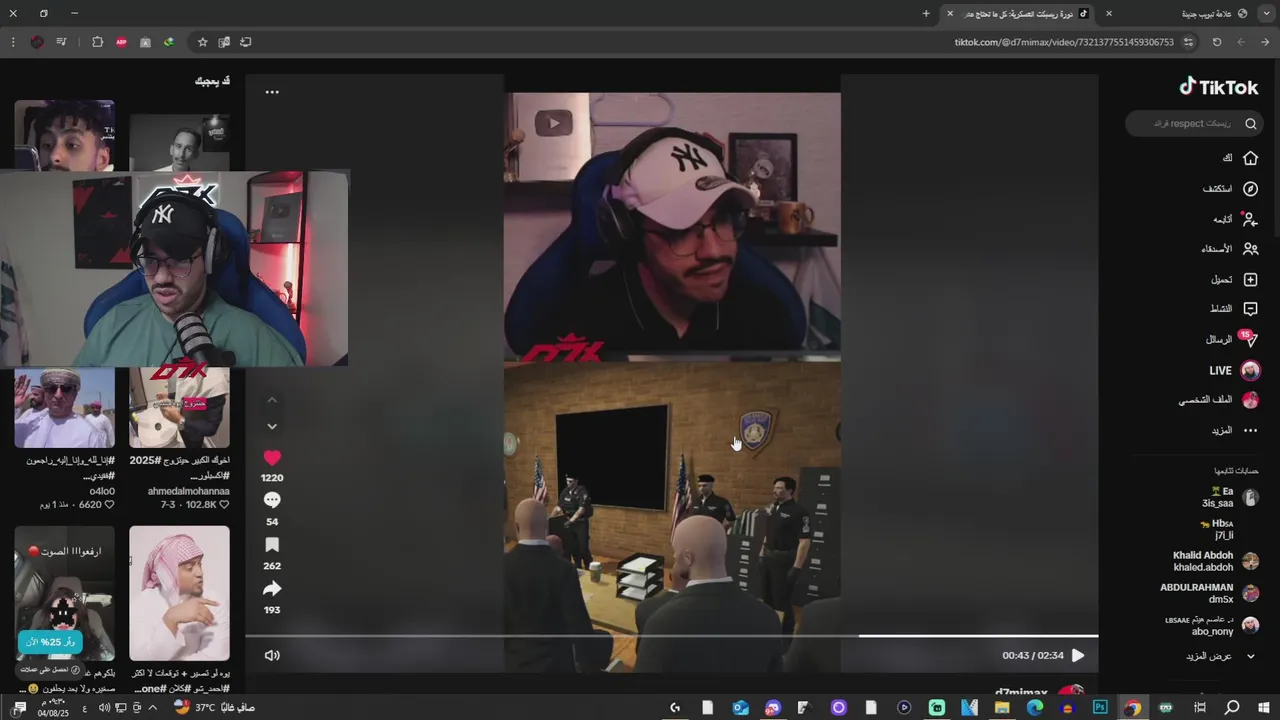Go to the previous video with up chevron
The image size is (1280, 720).
272,400
